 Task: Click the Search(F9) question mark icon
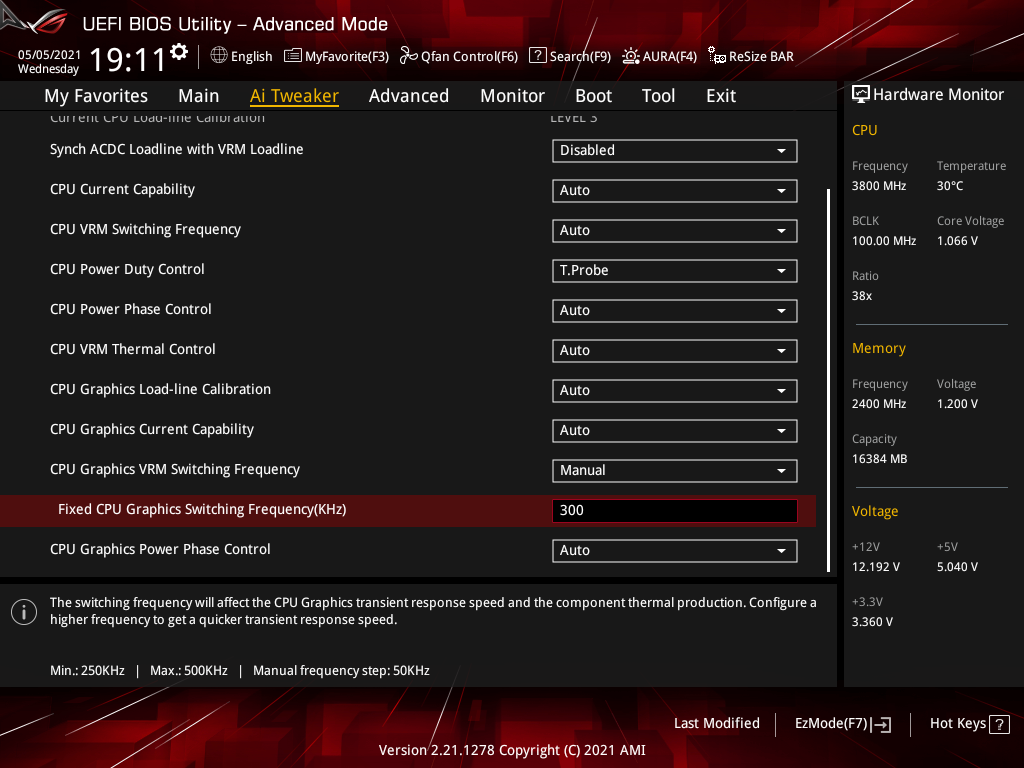coord(537,56)
